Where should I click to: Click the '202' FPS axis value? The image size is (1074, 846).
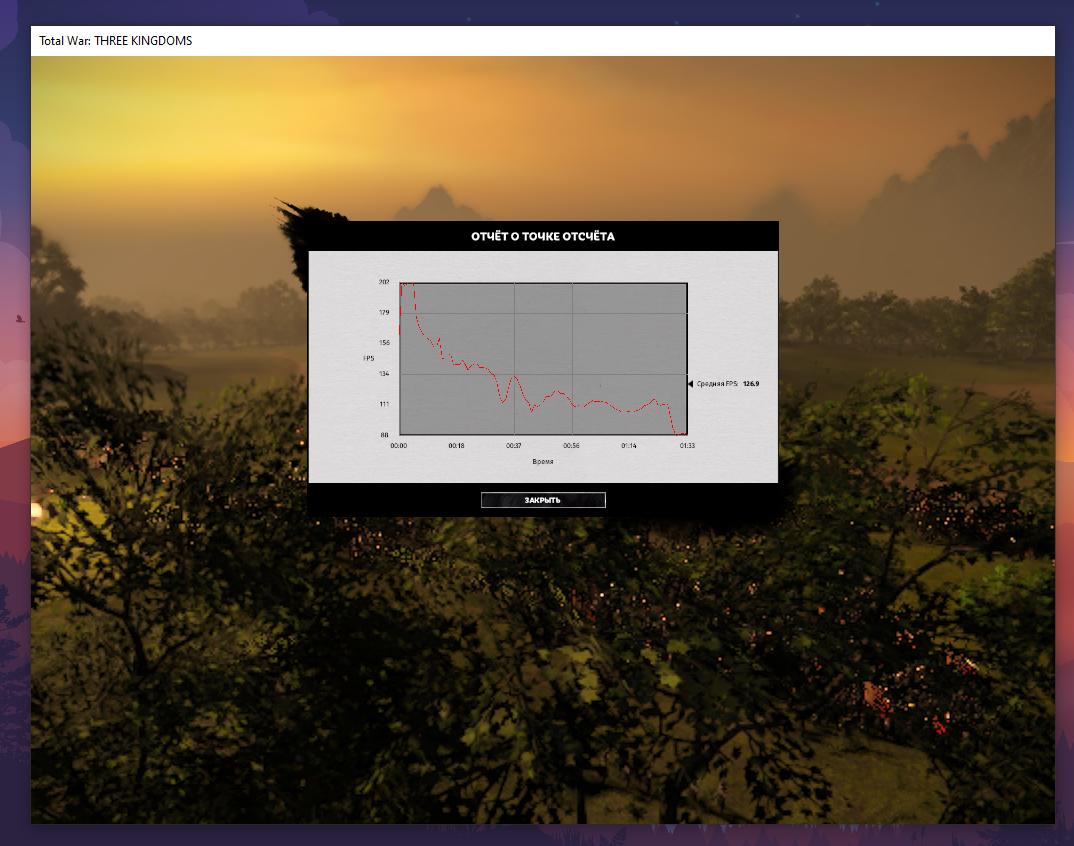coord(384,282)
